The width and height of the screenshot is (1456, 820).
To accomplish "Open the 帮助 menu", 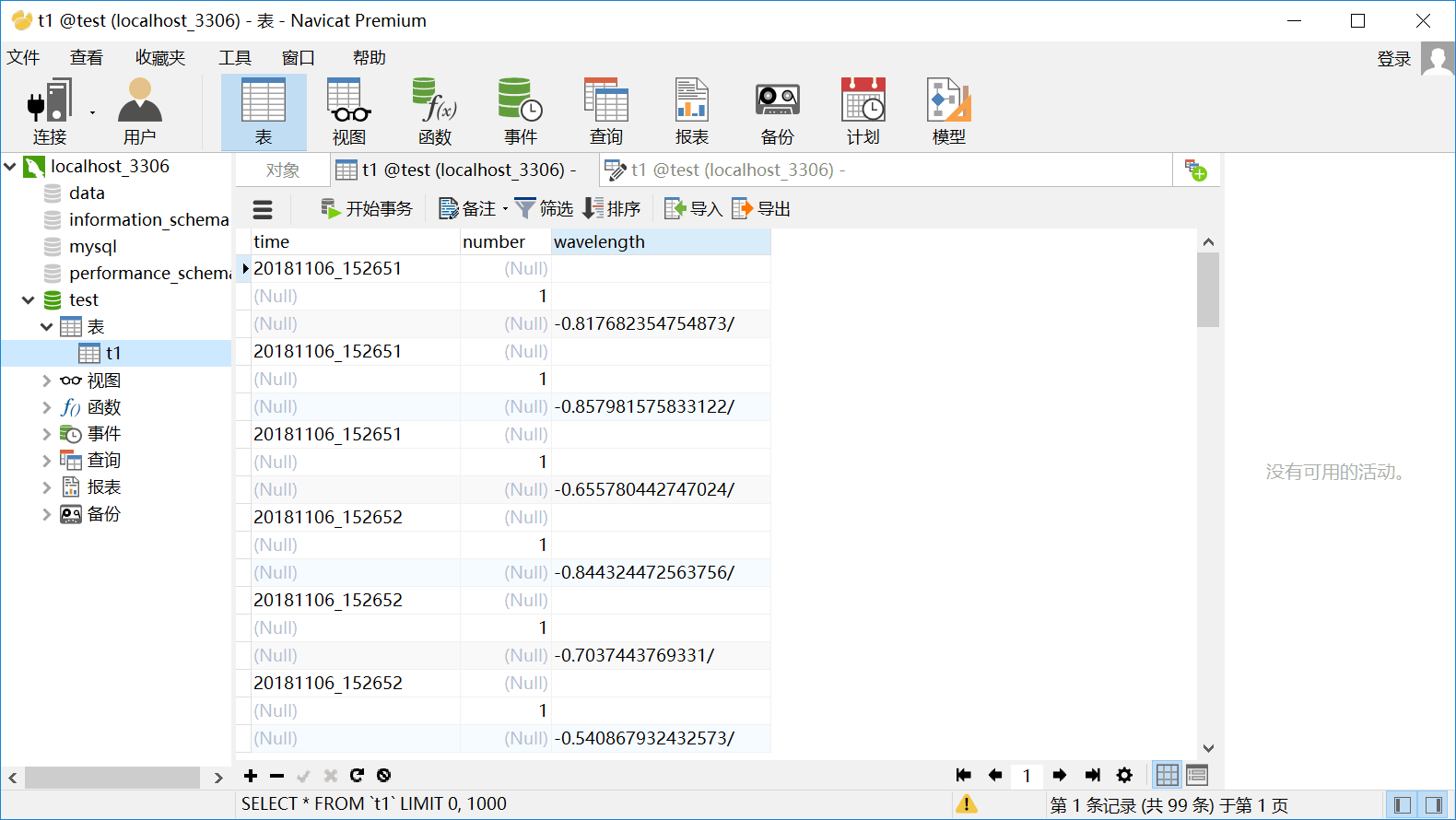I will click(x=370, y=58).
